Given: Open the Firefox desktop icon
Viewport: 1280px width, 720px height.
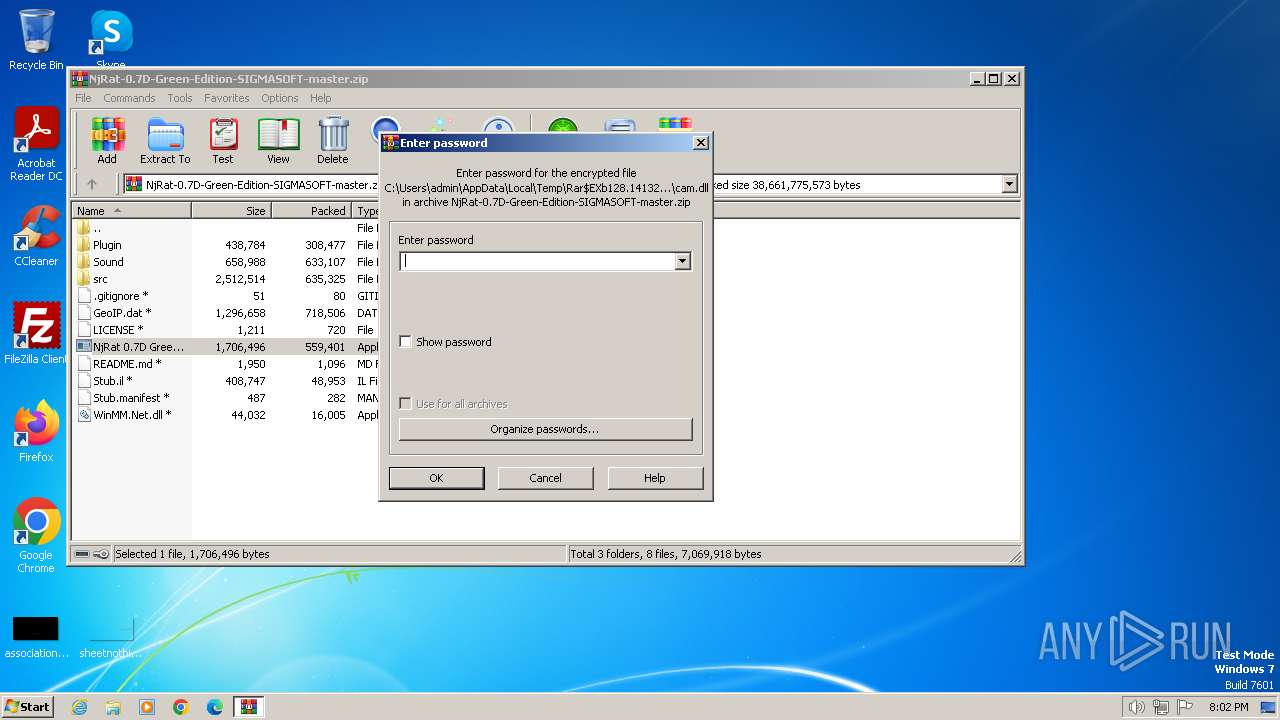Looking at the screenshot, I should [36, 432].
